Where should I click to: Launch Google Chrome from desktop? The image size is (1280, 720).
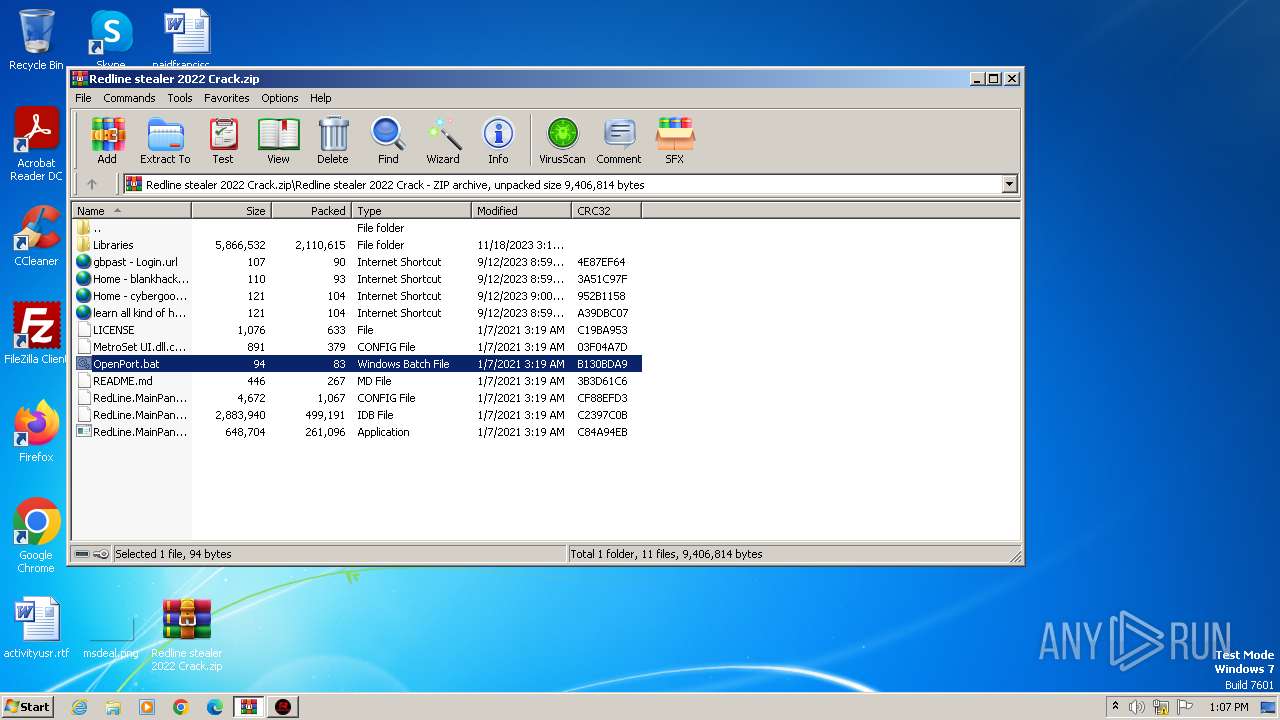click(36, 535)
